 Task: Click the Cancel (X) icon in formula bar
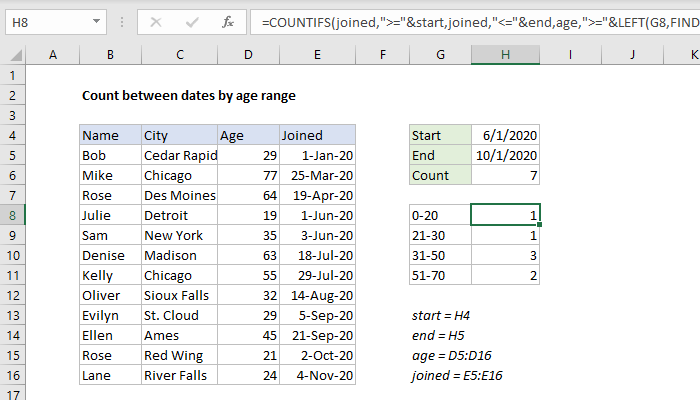point(158,20)
